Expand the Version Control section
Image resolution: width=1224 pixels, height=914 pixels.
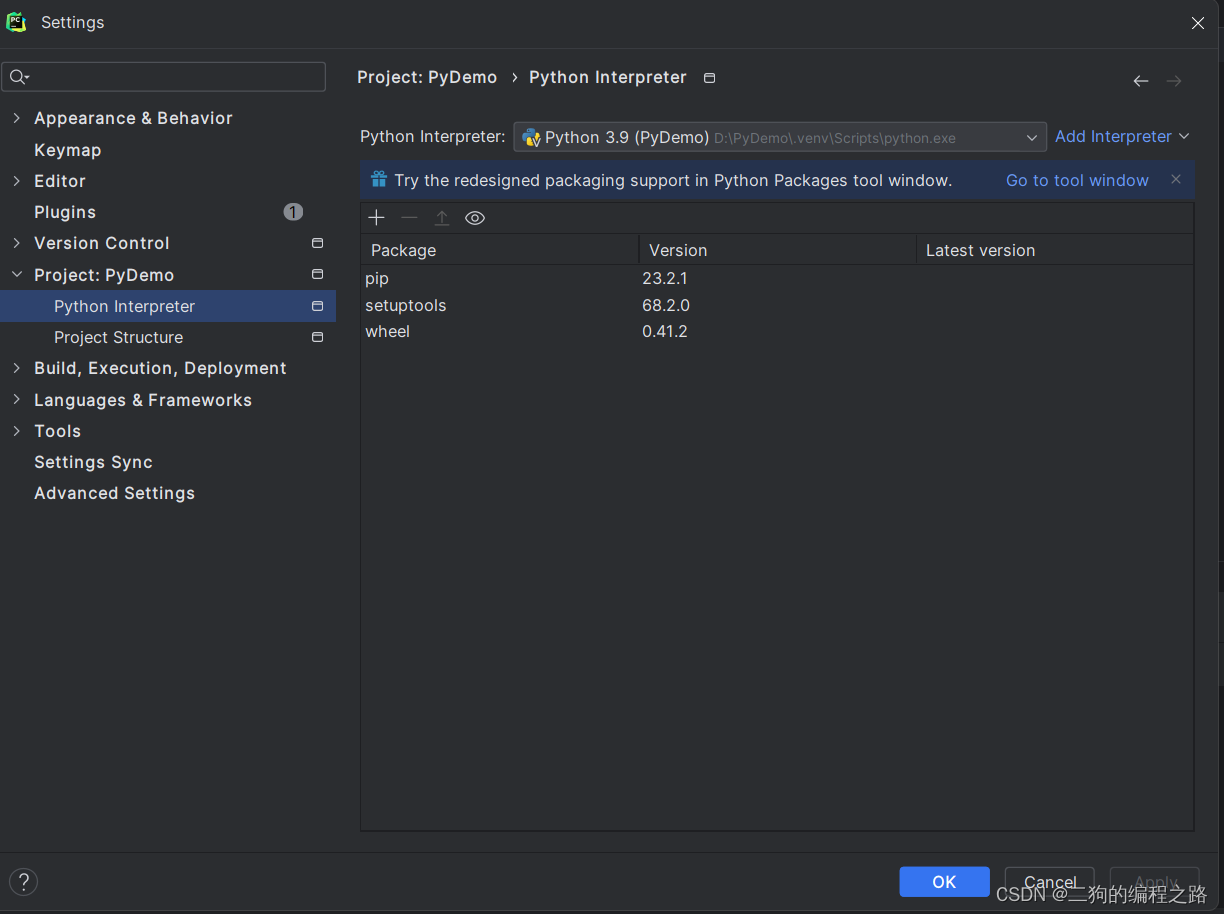coord(16,243)
